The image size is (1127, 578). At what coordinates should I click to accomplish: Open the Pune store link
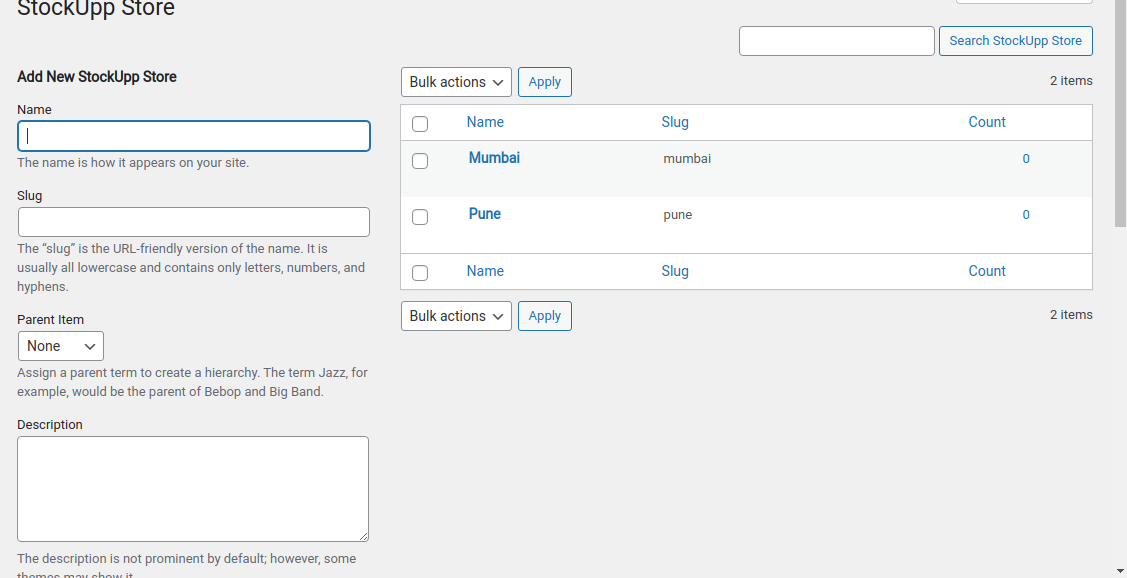(485, 214)
